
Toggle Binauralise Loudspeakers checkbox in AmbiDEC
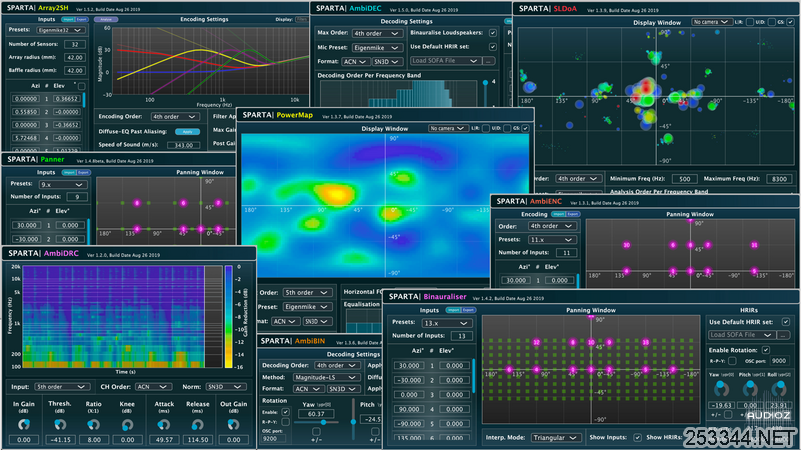click(492, 33)
